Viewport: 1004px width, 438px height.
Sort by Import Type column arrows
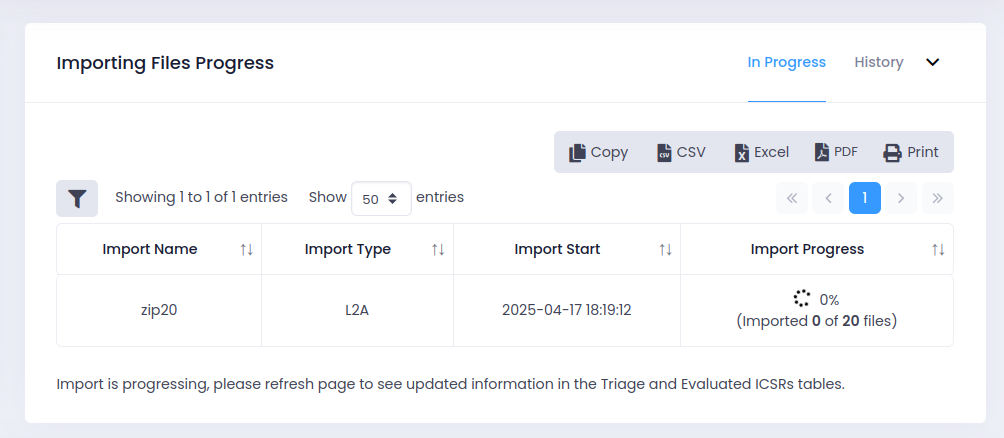[438, 249]
